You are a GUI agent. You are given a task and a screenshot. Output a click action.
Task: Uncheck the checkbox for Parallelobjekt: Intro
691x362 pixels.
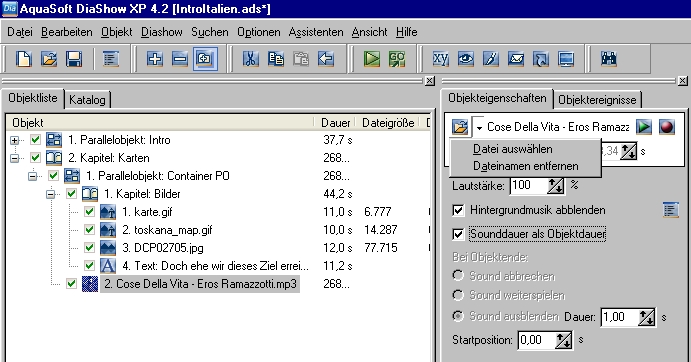[35, 140]
